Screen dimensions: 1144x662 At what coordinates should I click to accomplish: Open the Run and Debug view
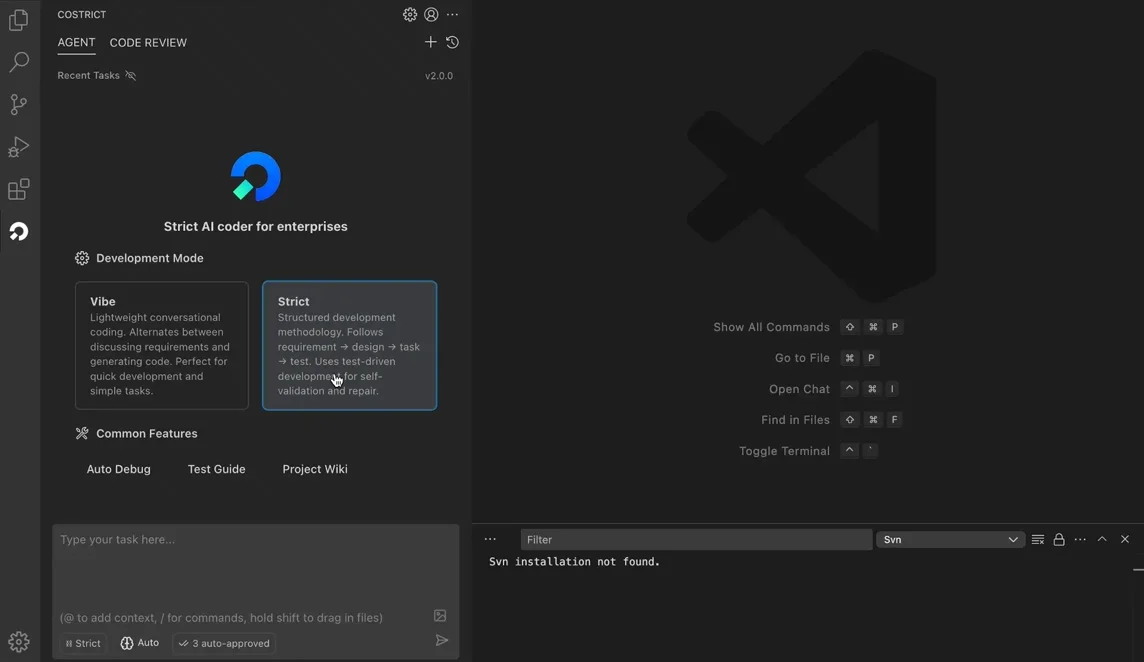pyautogui.click(x=19, y=147)
